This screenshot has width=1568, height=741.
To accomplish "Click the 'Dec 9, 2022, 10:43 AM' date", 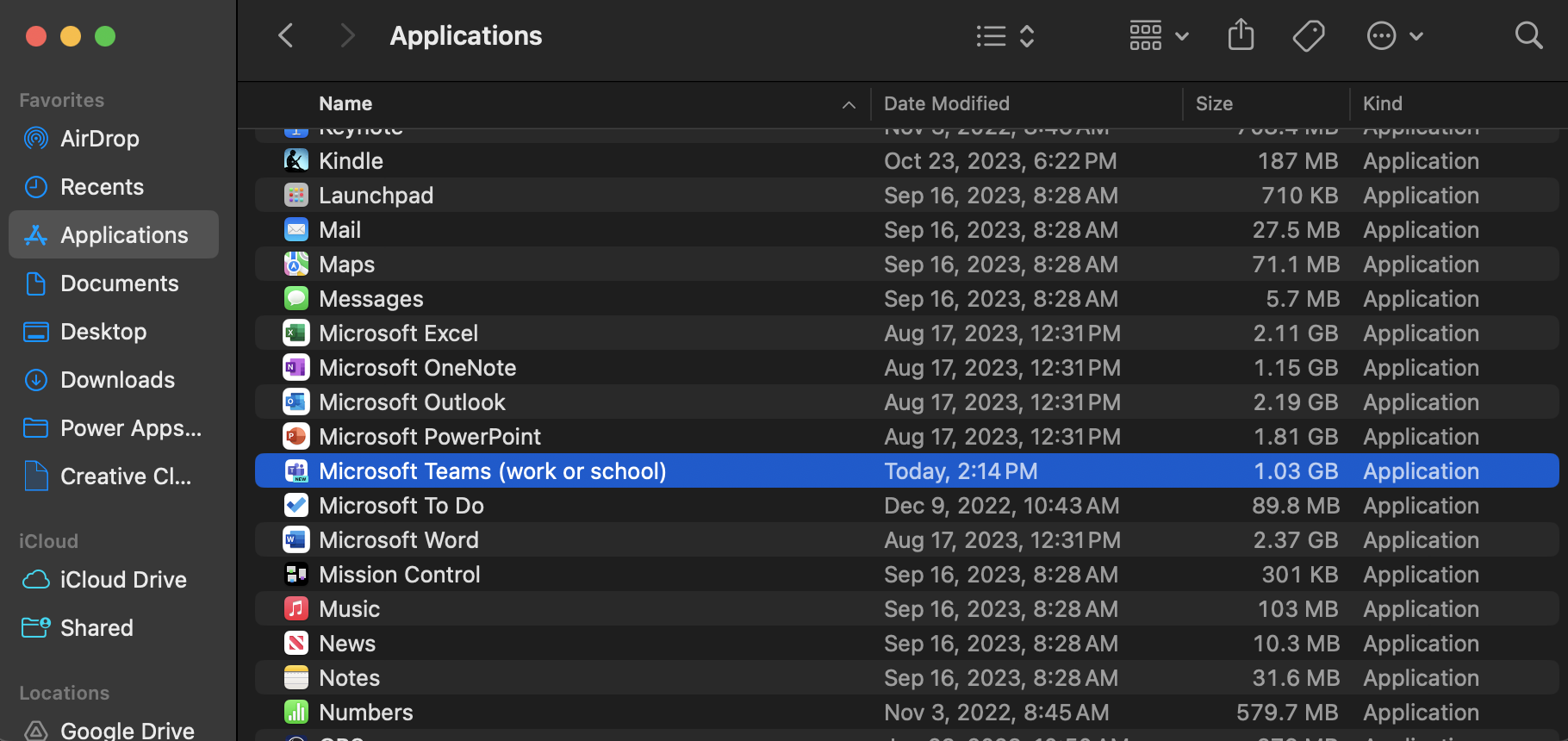I will (1002, 506).
